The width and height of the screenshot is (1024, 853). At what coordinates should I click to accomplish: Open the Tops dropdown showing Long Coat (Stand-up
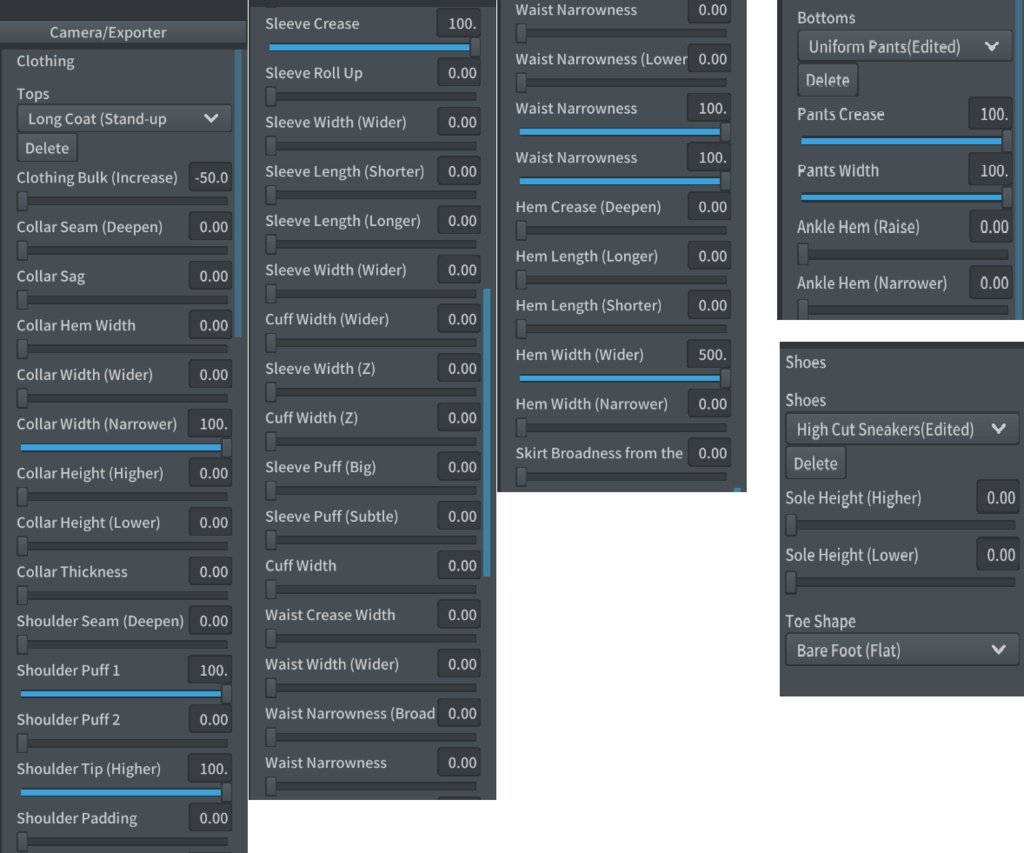pos(124,119)
